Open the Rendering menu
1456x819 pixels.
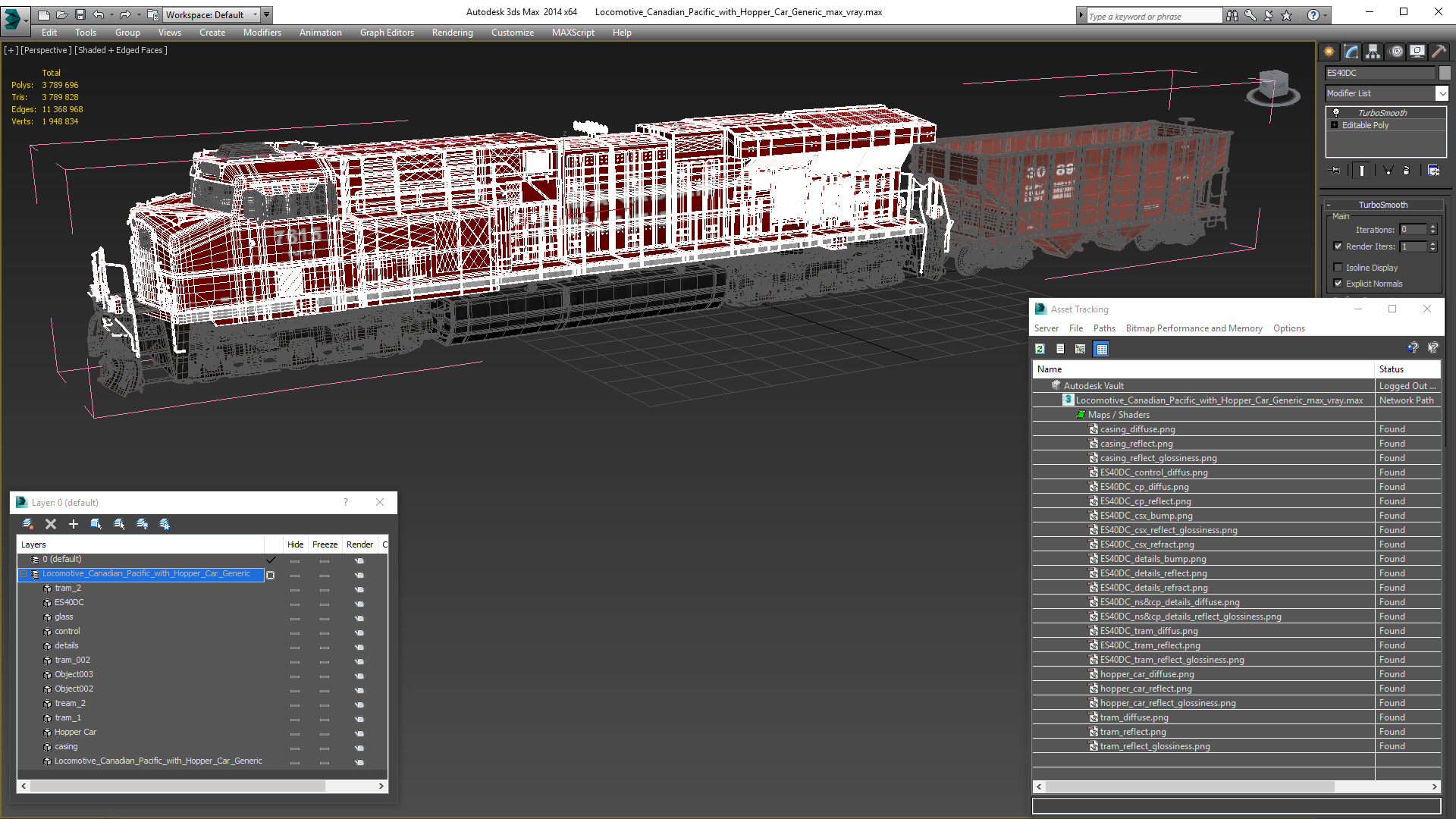click(452, 33)
